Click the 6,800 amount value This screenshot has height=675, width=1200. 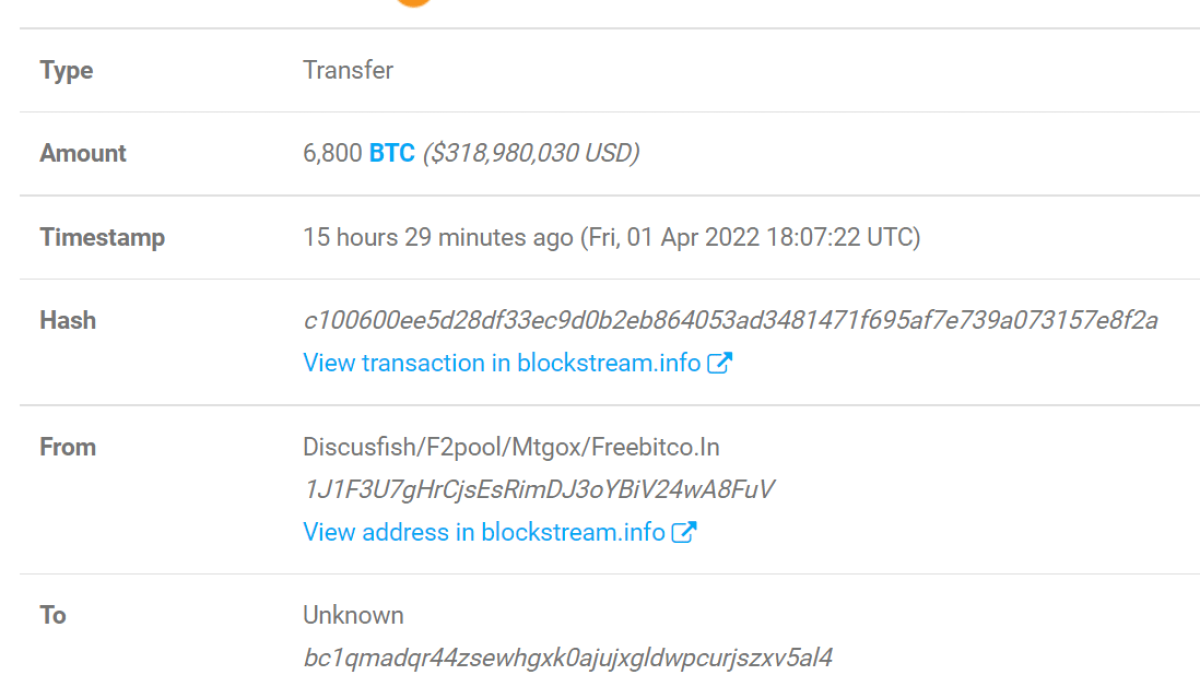pyautogui.click(x=331, y=153)
